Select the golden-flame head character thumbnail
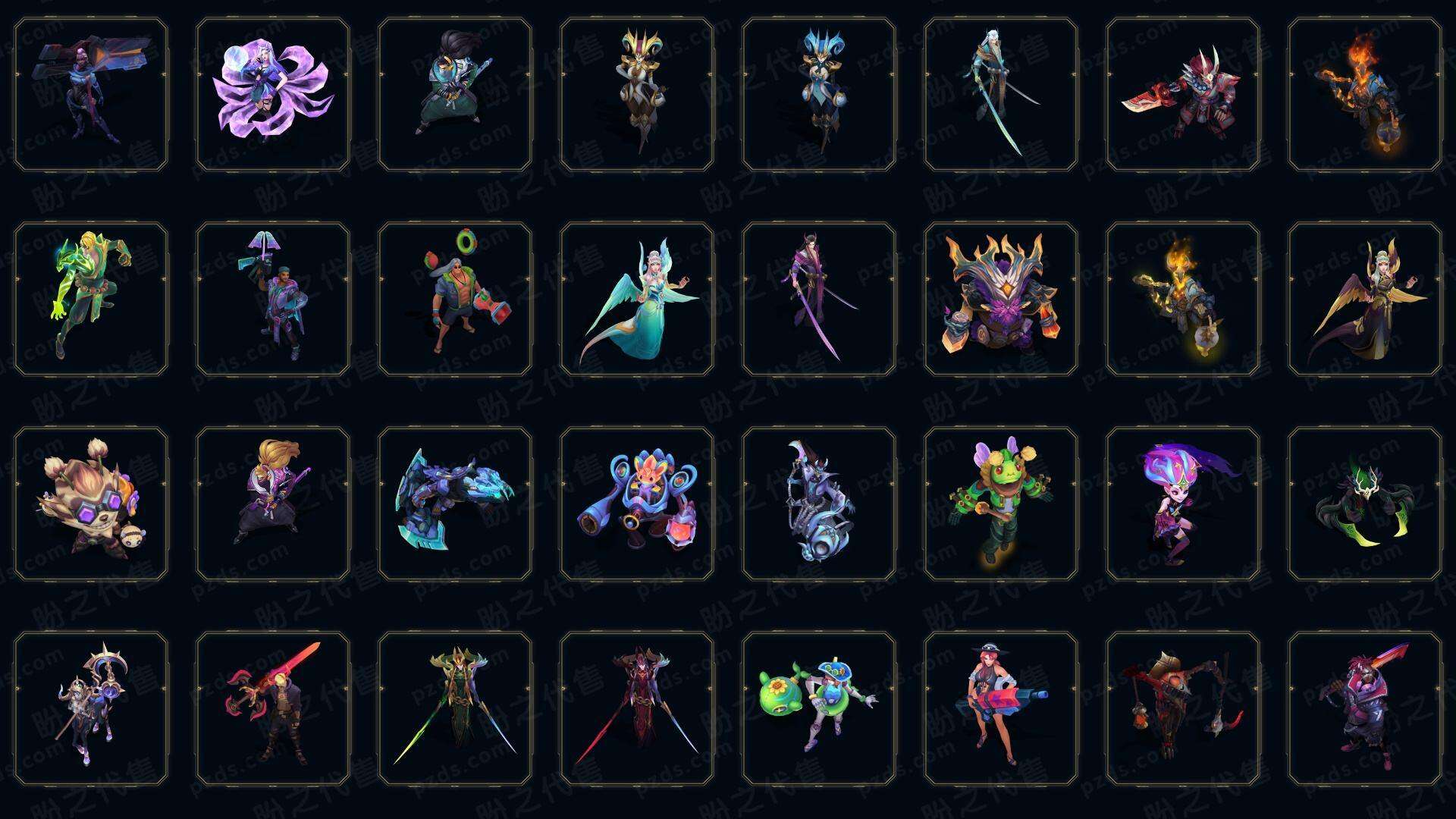 tap(1183, 299)
